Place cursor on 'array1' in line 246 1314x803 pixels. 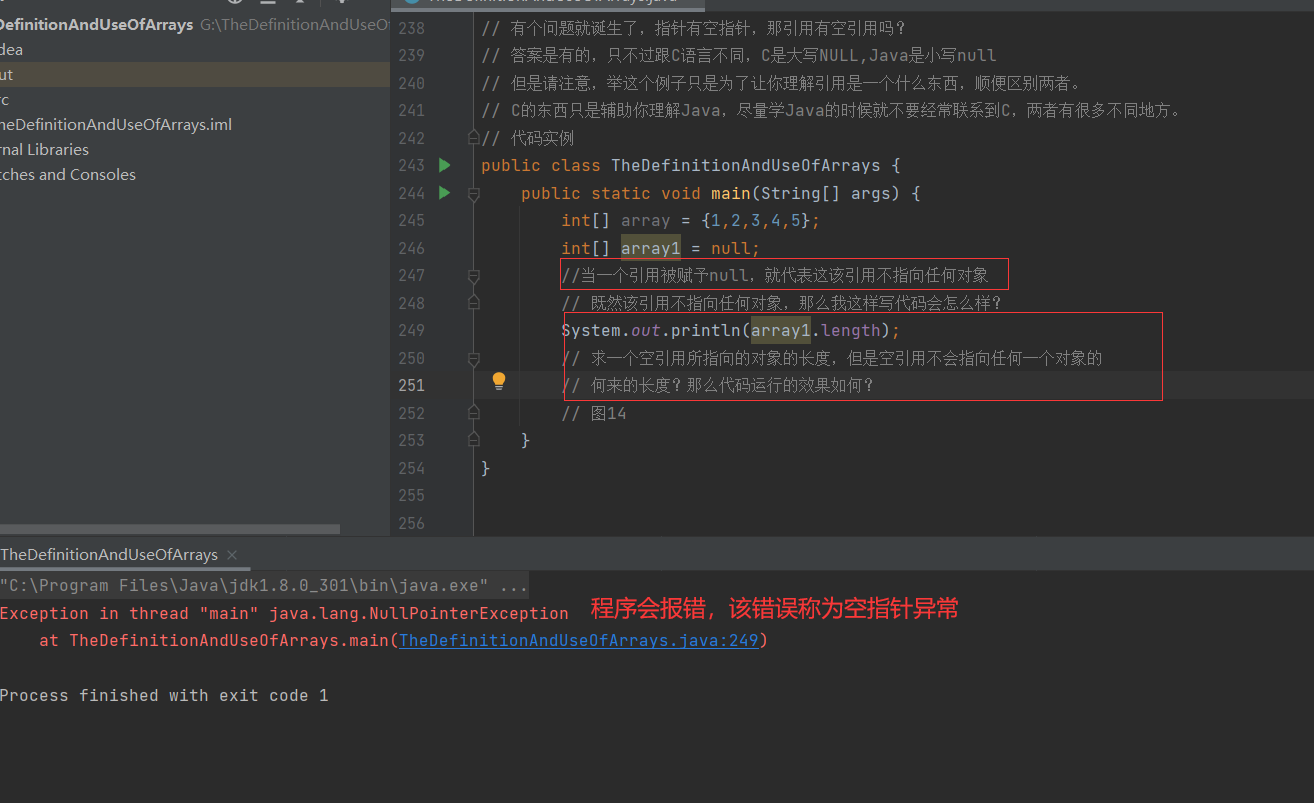coord(651,248)
